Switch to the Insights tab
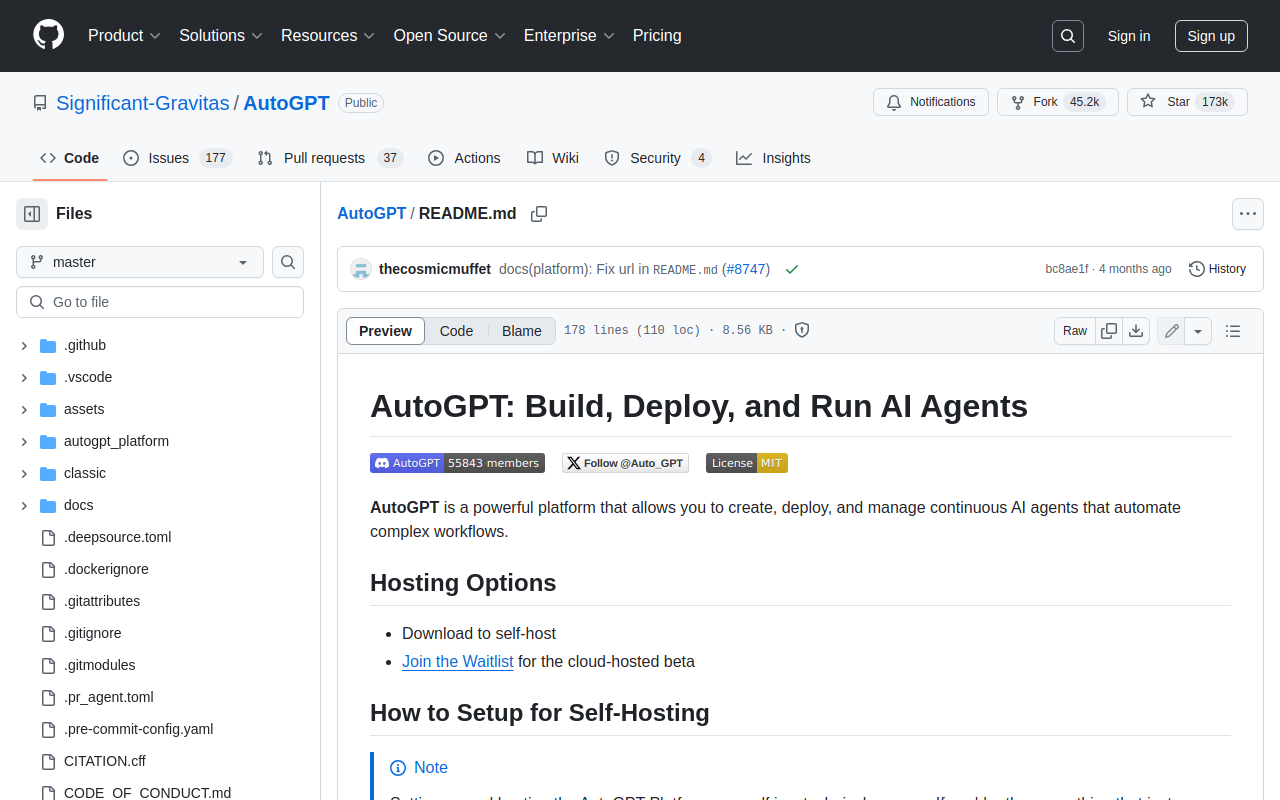This screenshot has height=800, width=1280. click(x=773, y=158)
